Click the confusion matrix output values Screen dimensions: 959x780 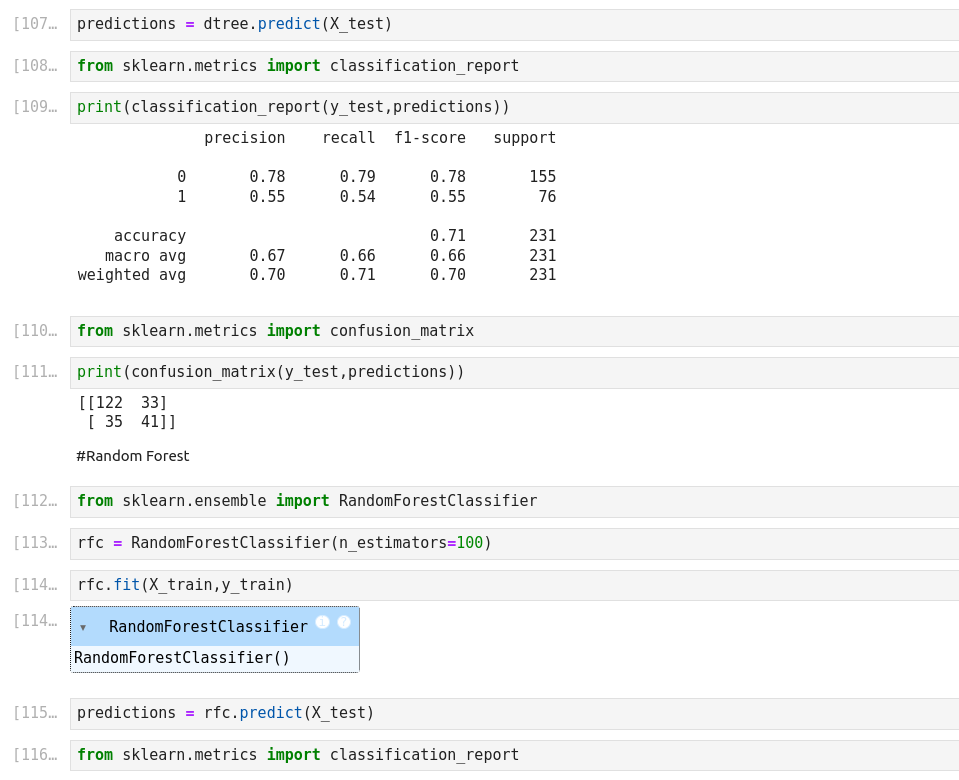pyautogui.click(x=127, y=412)
